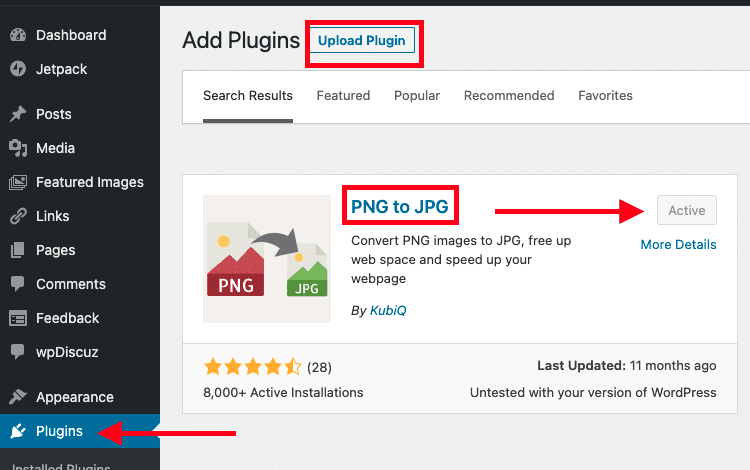
Task: Click the wpDiscuz chat icon
Action: pos(18,352)
